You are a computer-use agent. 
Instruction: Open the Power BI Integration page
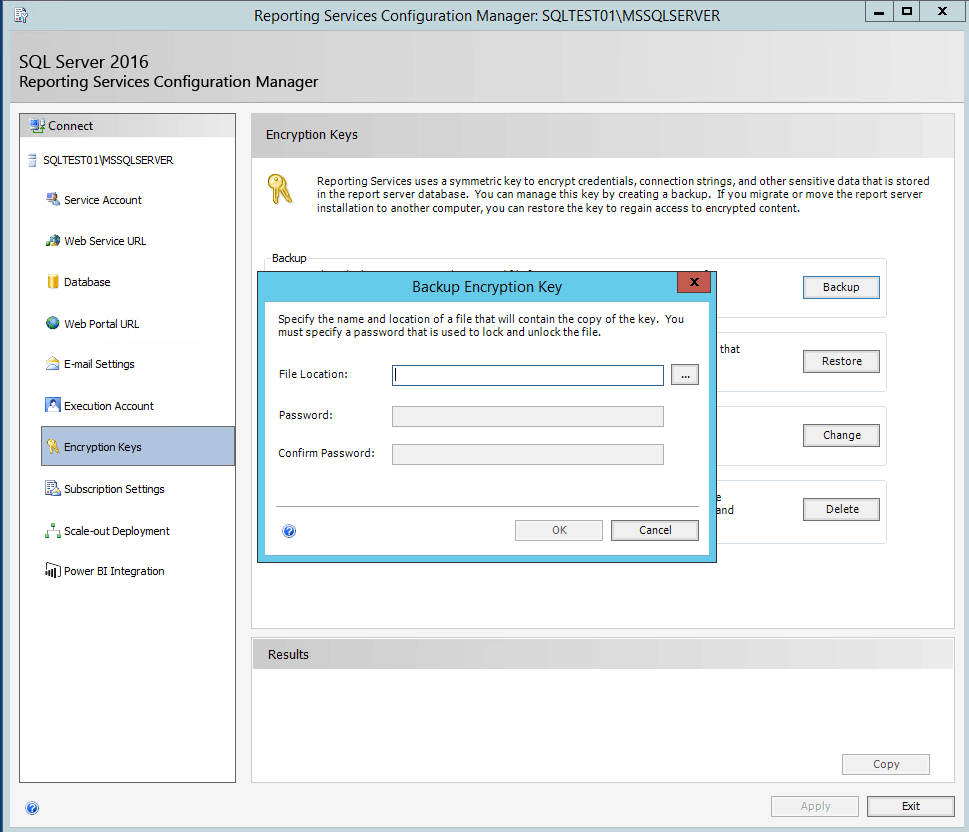(x=114, y=571)
